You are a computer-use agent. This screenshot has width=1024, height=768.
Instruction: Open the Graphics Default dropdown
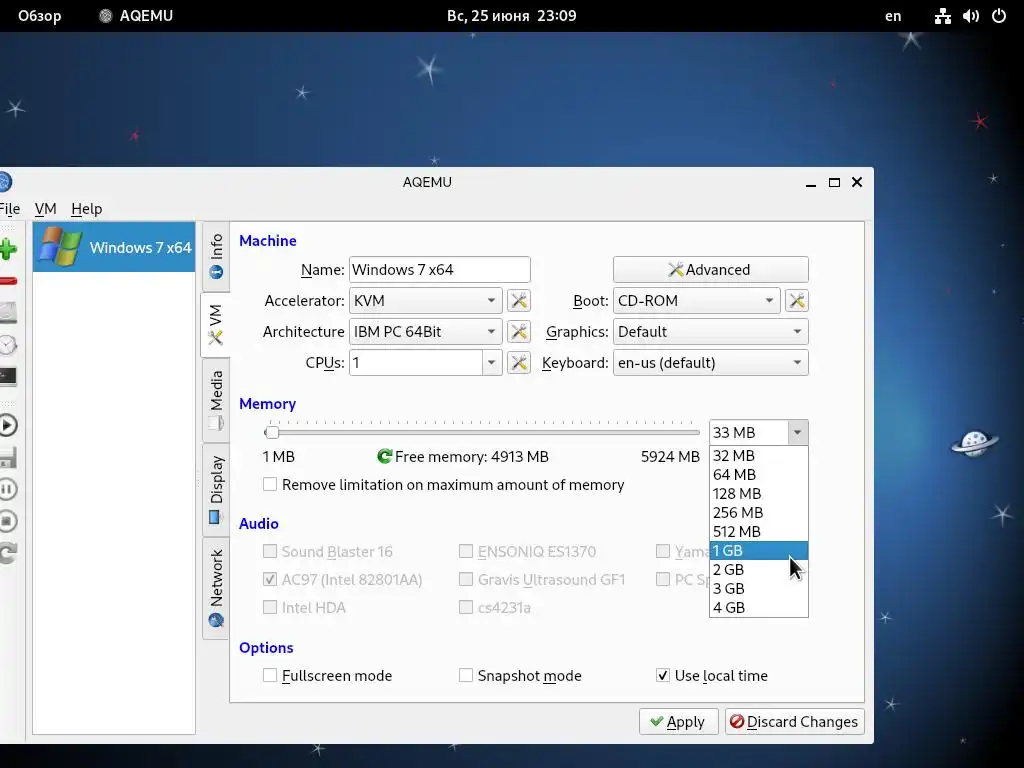(711, 332)
